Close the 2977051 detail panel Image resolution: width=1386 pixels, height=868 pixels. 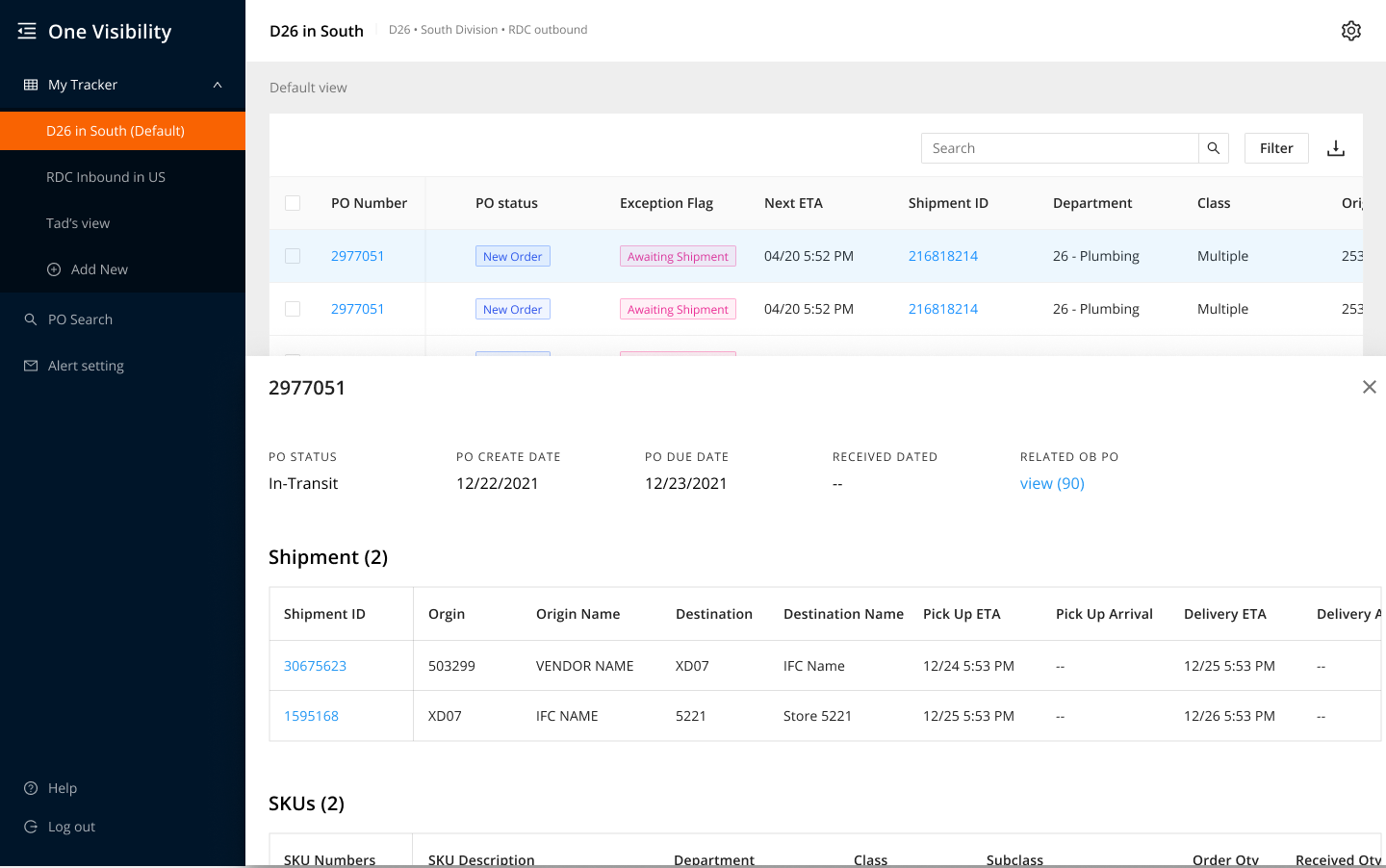(1370, 387)
